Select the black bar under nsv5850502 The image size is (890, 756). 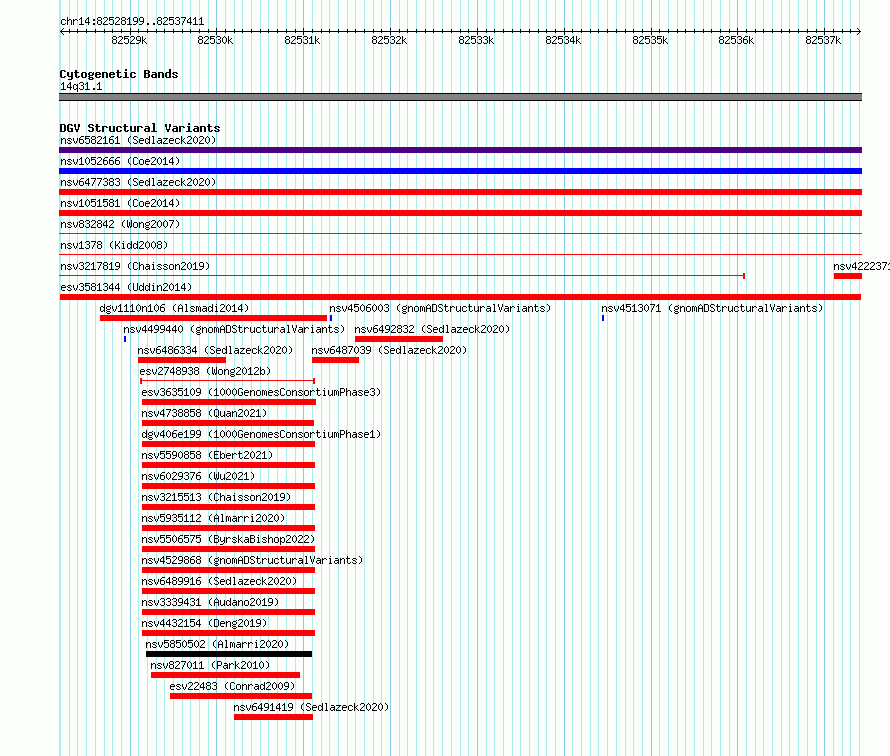point(229,654)
